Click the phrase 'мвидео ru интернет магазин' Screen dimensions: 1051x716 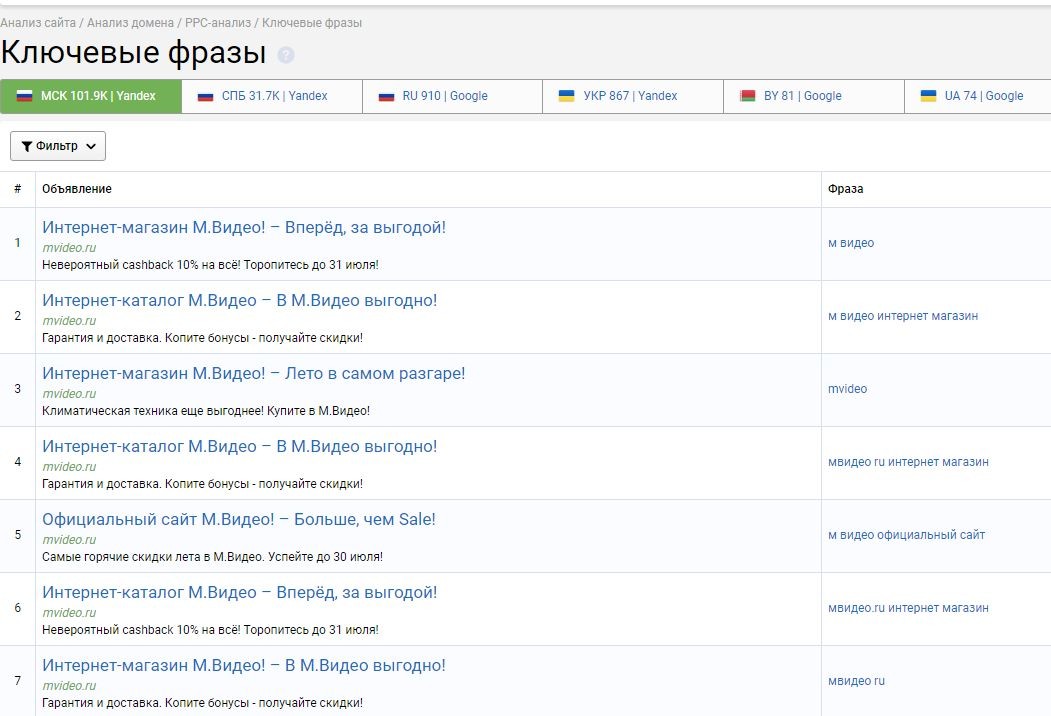(908, 462)
